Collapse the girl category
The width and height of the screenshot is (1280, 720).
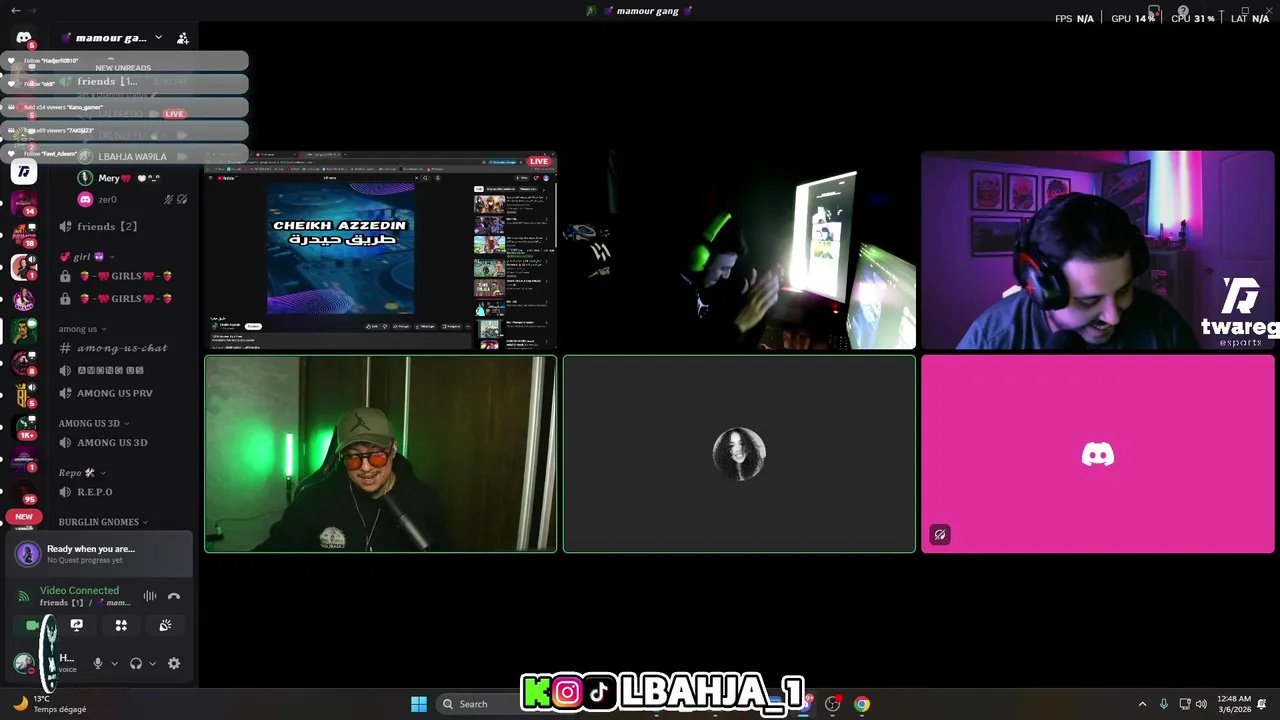click(x=88, y=257)
